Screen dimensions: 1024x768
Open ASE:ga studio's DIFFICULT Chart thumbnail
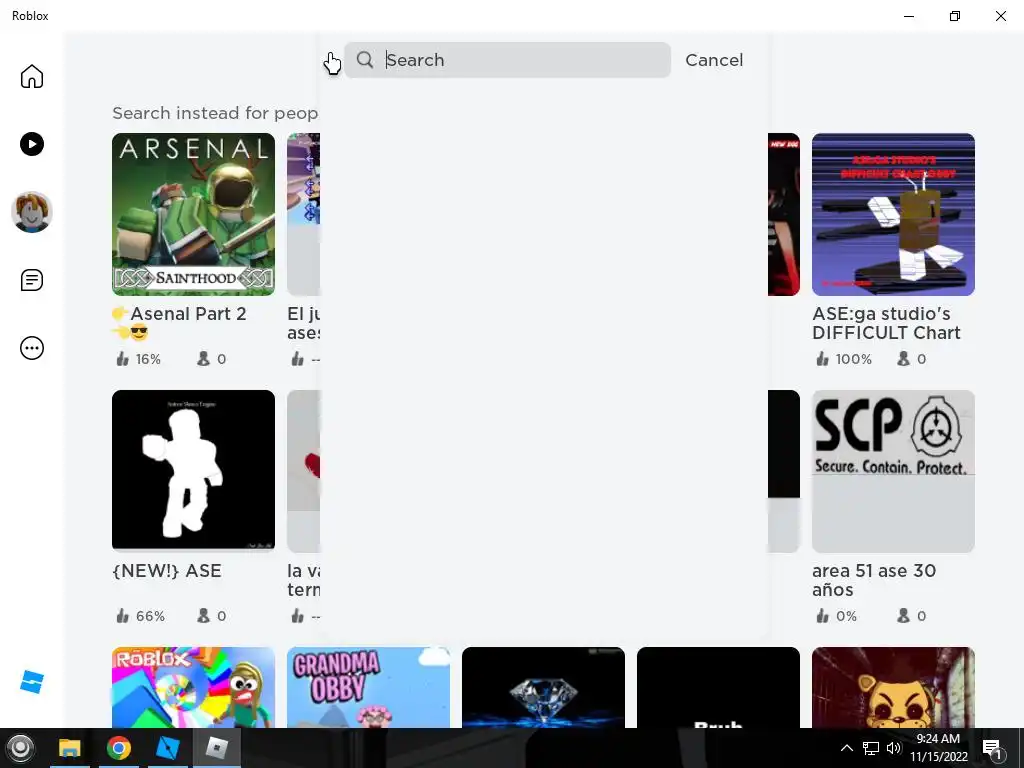click(x=893, y=214)
